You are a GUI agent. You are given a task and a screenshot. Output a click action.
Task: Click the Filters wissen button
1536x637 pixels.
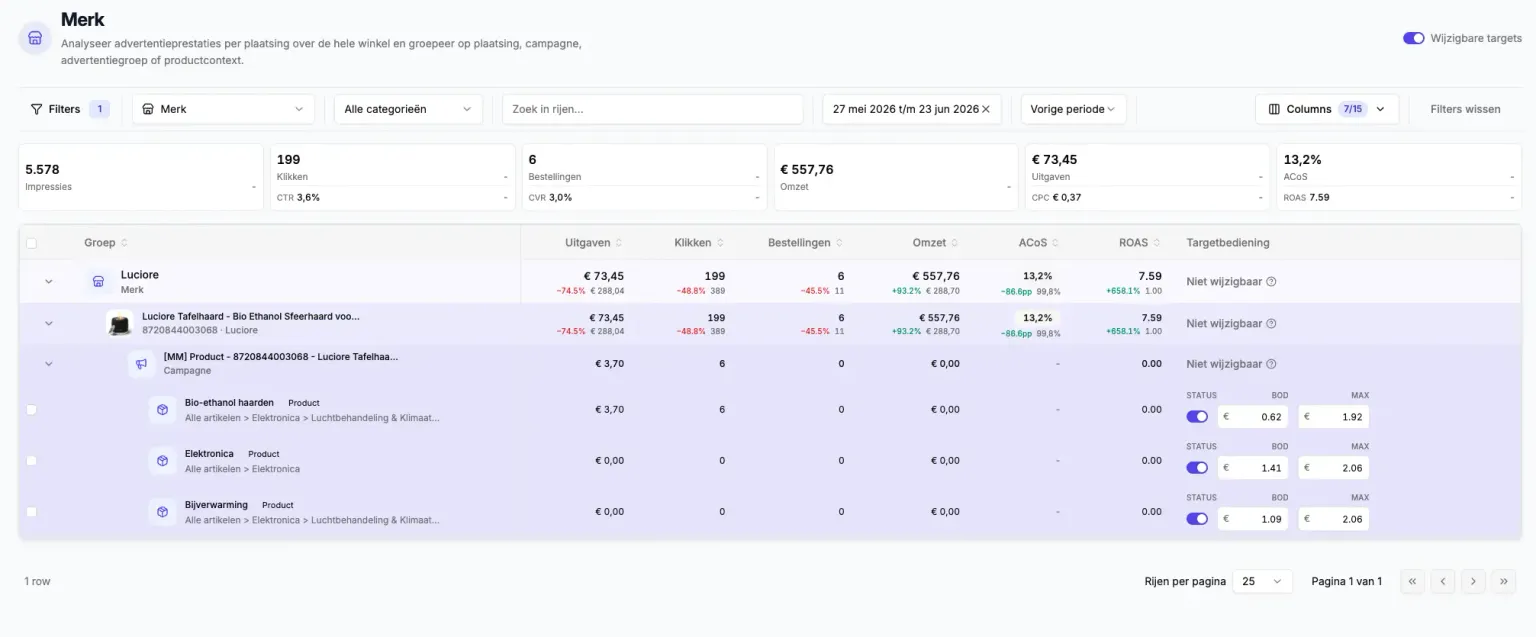pos(1465,109)
